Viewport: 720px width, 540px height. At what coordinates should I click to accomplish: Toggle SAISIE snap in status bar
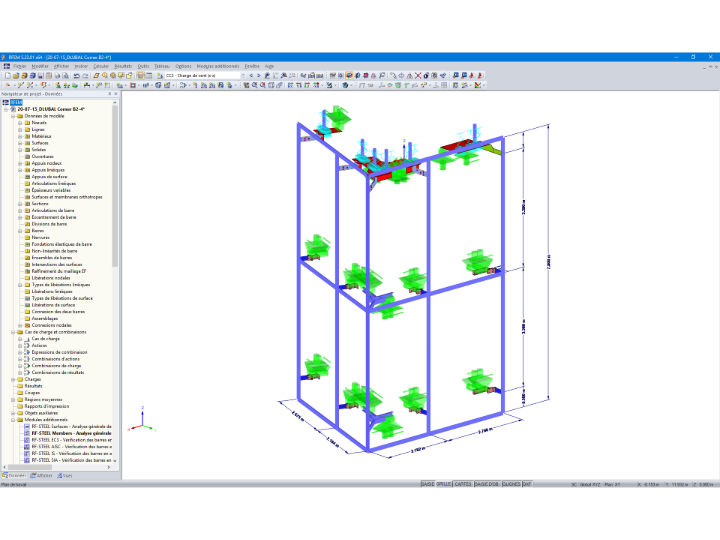(x=428, y=484)
